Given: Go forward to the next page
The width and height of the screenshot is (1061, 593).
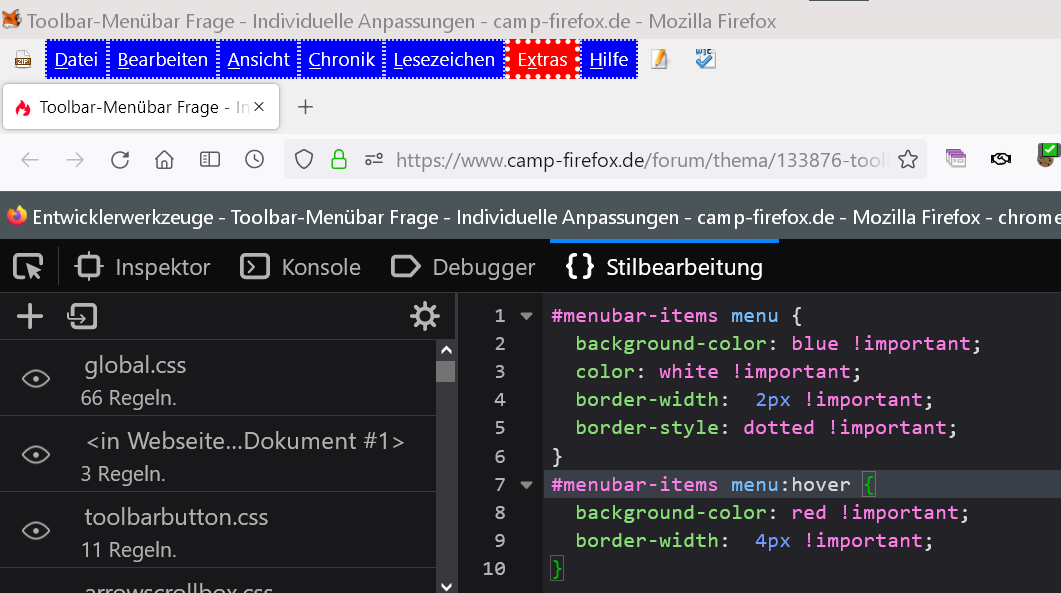Looking at the screenshot, I should coord(75,160).
